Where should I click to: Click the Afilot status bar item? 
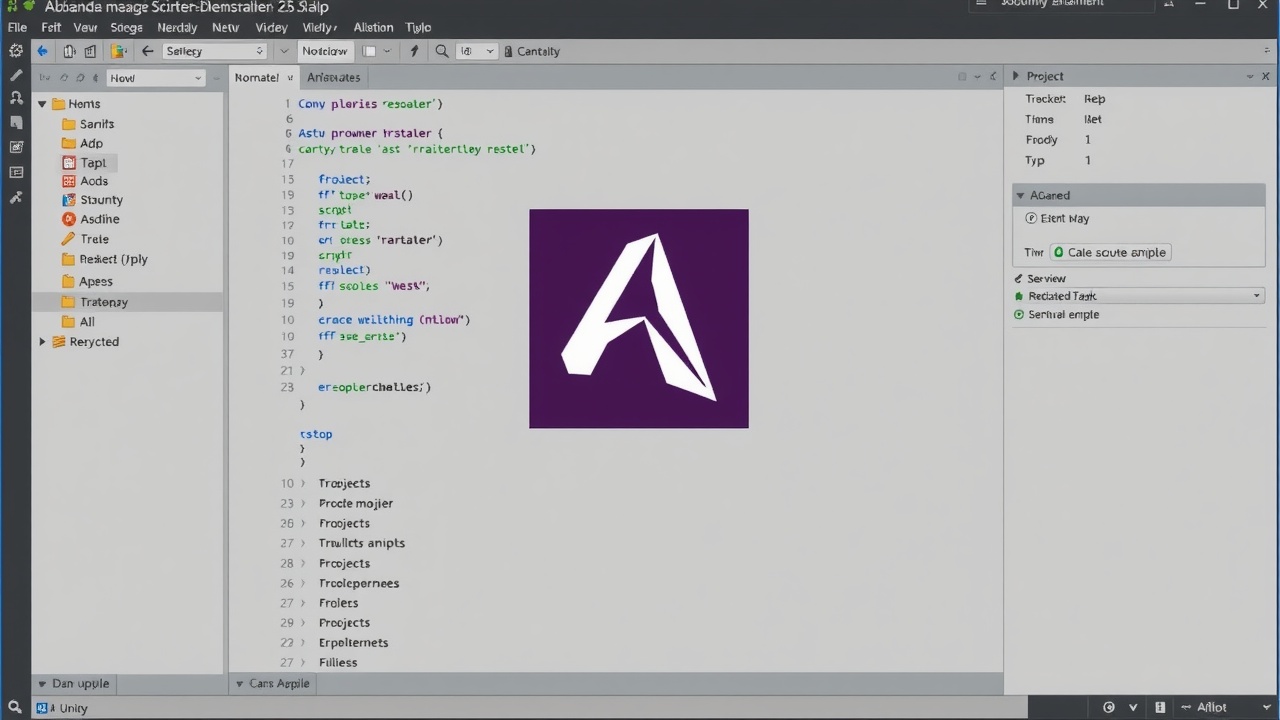1211,707
